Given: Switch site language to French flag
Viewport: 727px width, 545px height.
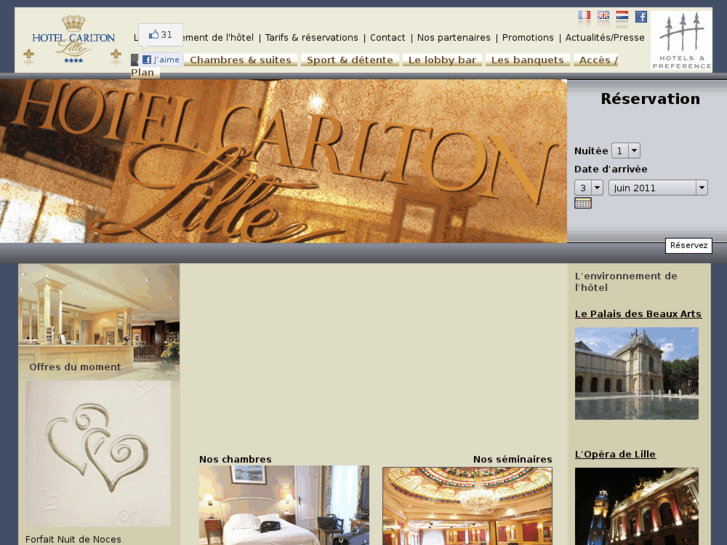Looking at the screenshot, I should pos(584,17).
